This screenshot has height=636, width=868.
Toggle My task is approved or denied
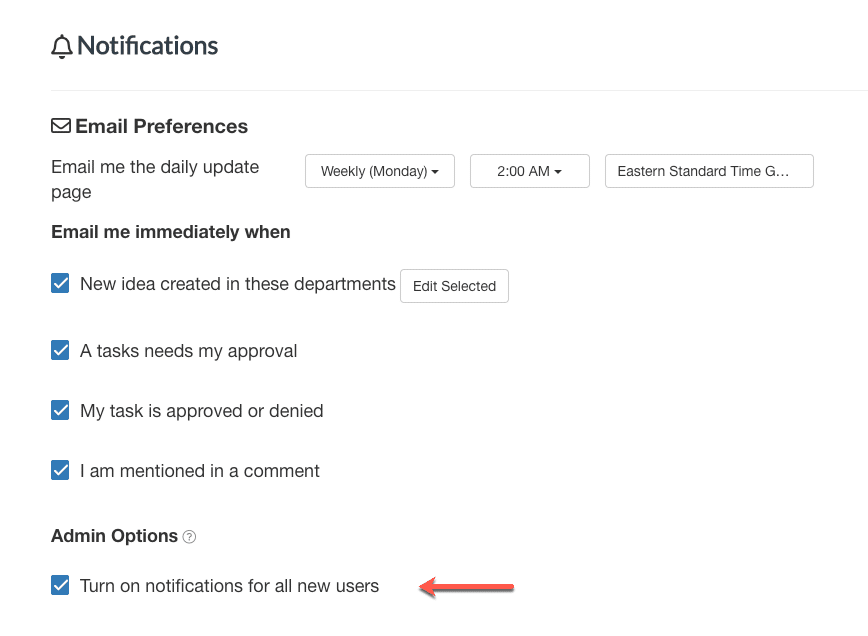(x=60, y=410)
